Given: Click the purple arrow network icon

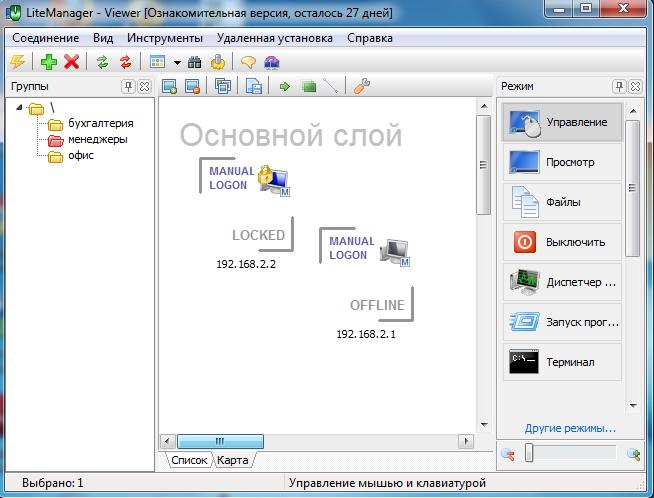Looking at the screenshot, I should coord(272,63).
